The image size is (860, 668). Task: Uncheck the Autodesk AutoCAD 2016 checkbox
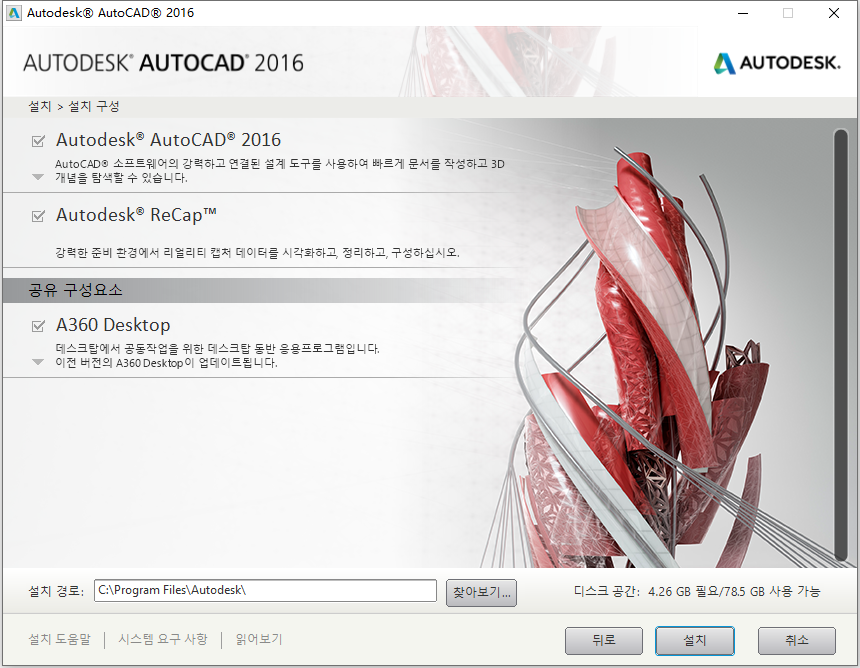(38, 141)
